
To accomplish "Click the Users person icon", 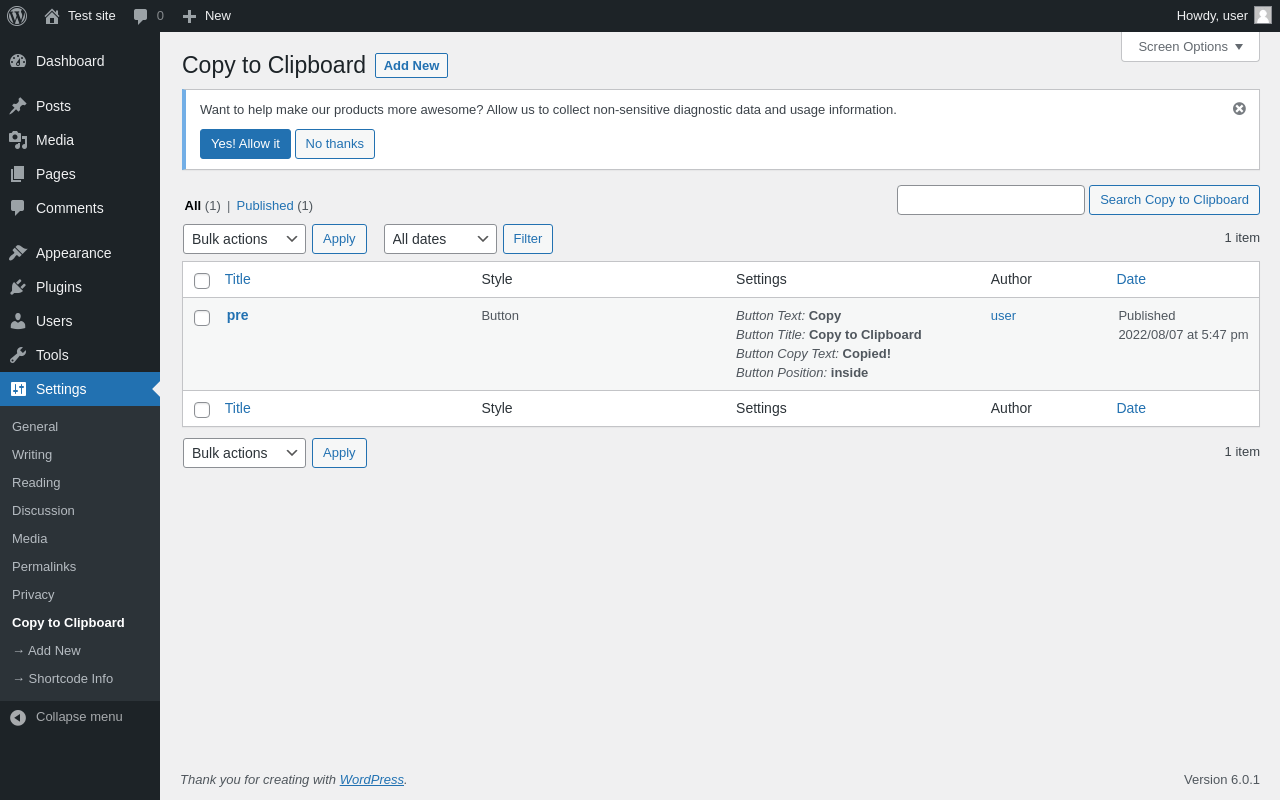I will [18, 321].
